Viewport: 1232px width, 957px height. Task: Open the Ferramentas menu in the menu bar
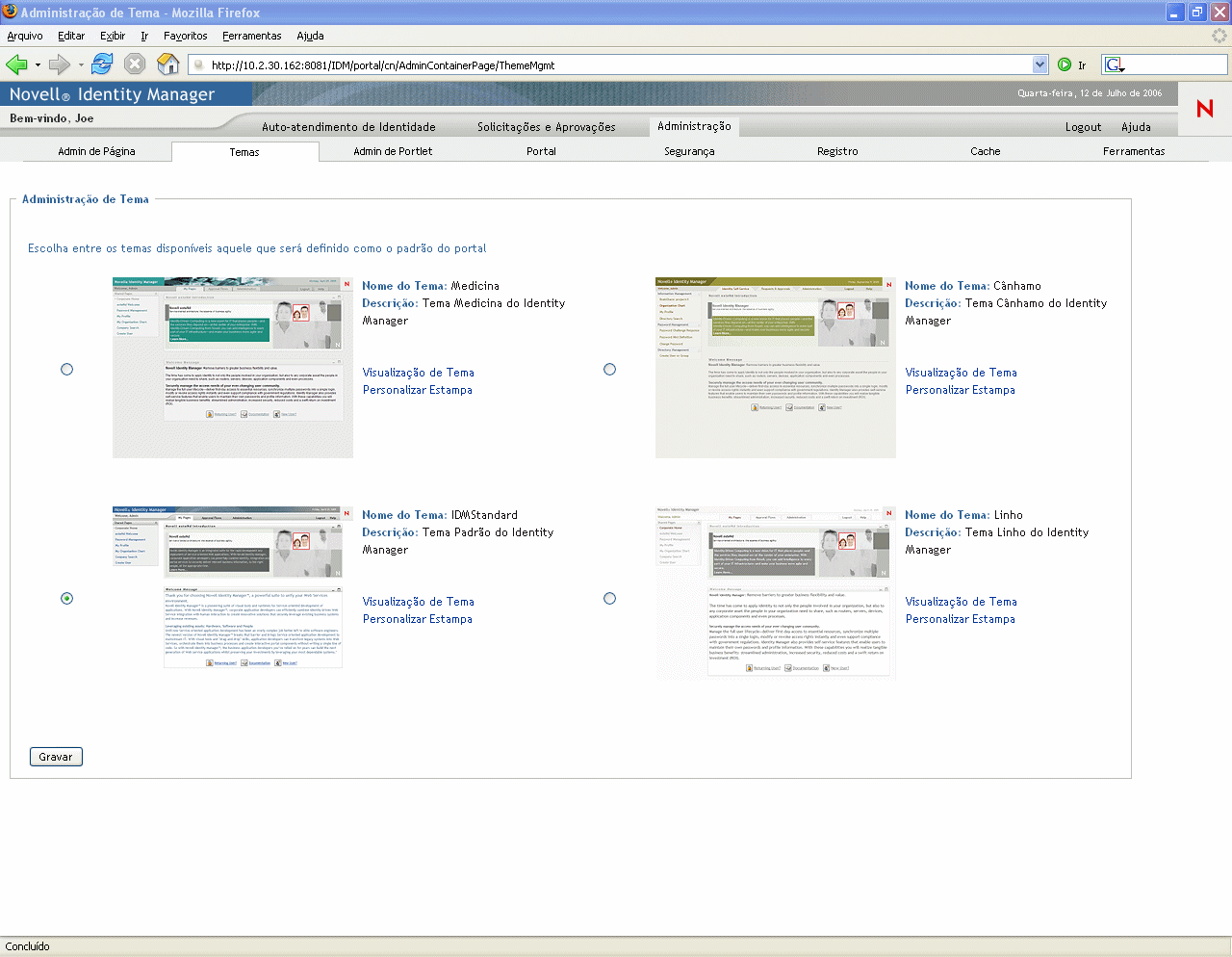click(252, 36)
